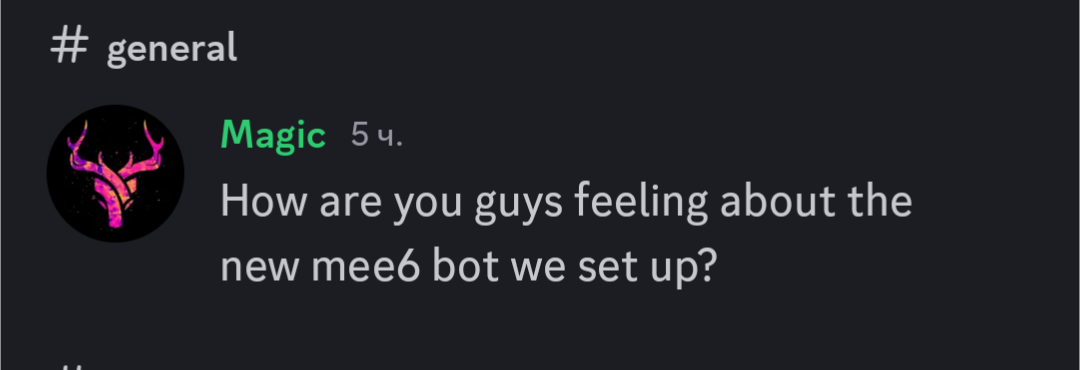Click the empty area right of the general header

click(x=654, y=48)
